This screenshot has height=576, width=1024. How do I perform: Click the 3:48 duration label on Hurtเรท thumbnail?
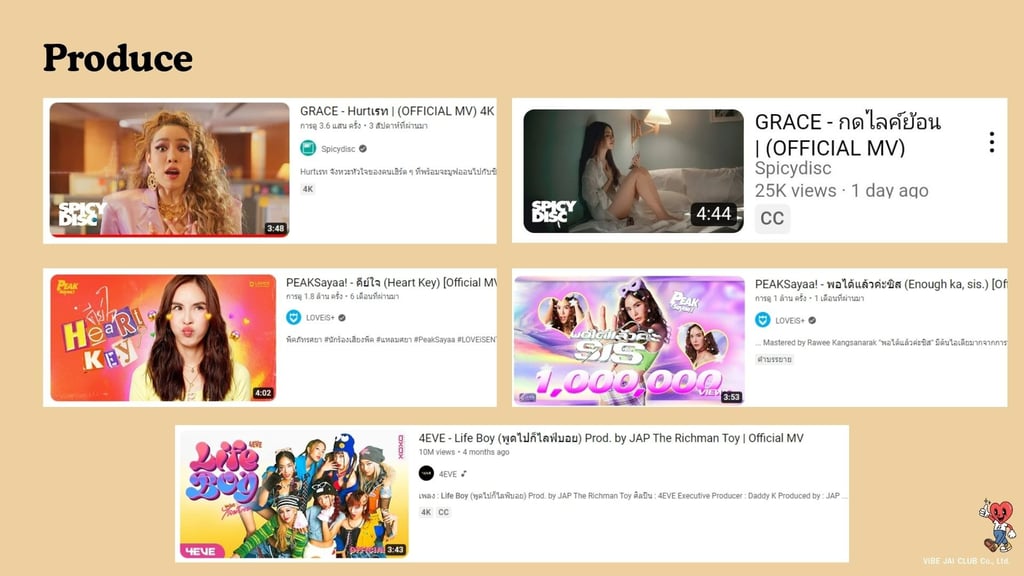[276, 229]
